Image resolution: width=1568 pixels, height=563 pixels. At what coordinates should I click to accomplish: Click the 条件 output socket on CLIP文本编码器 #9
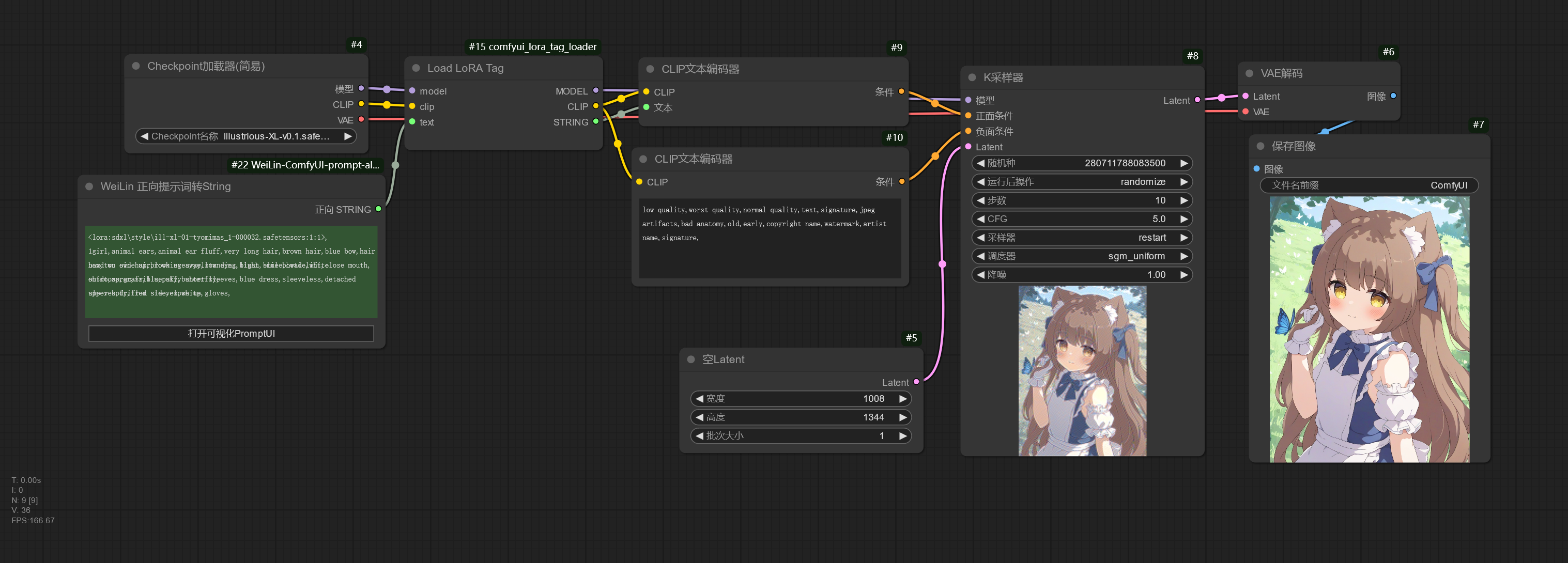(900, 92)
